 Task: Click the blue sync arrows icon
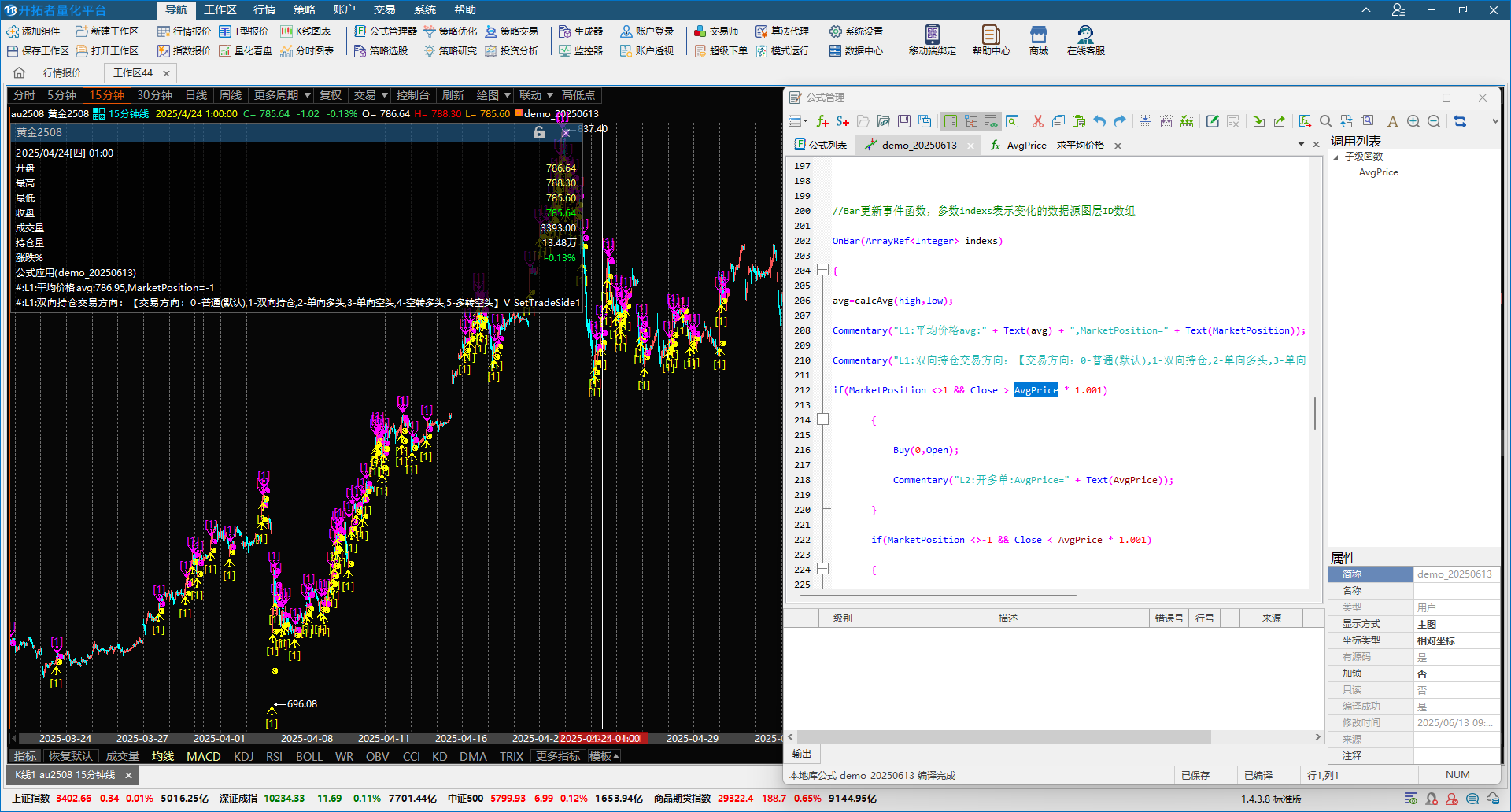1460,121
